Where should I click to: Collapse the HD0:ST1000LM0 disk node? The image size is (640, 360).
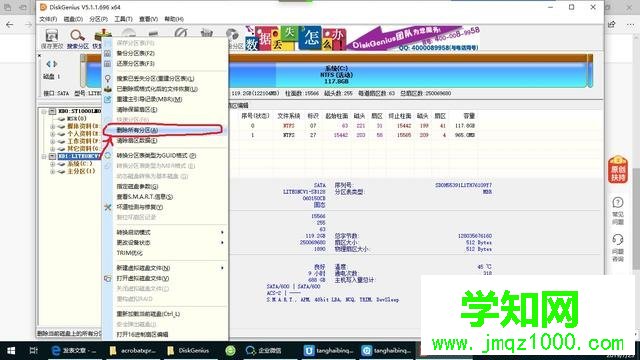coord(44,111)
